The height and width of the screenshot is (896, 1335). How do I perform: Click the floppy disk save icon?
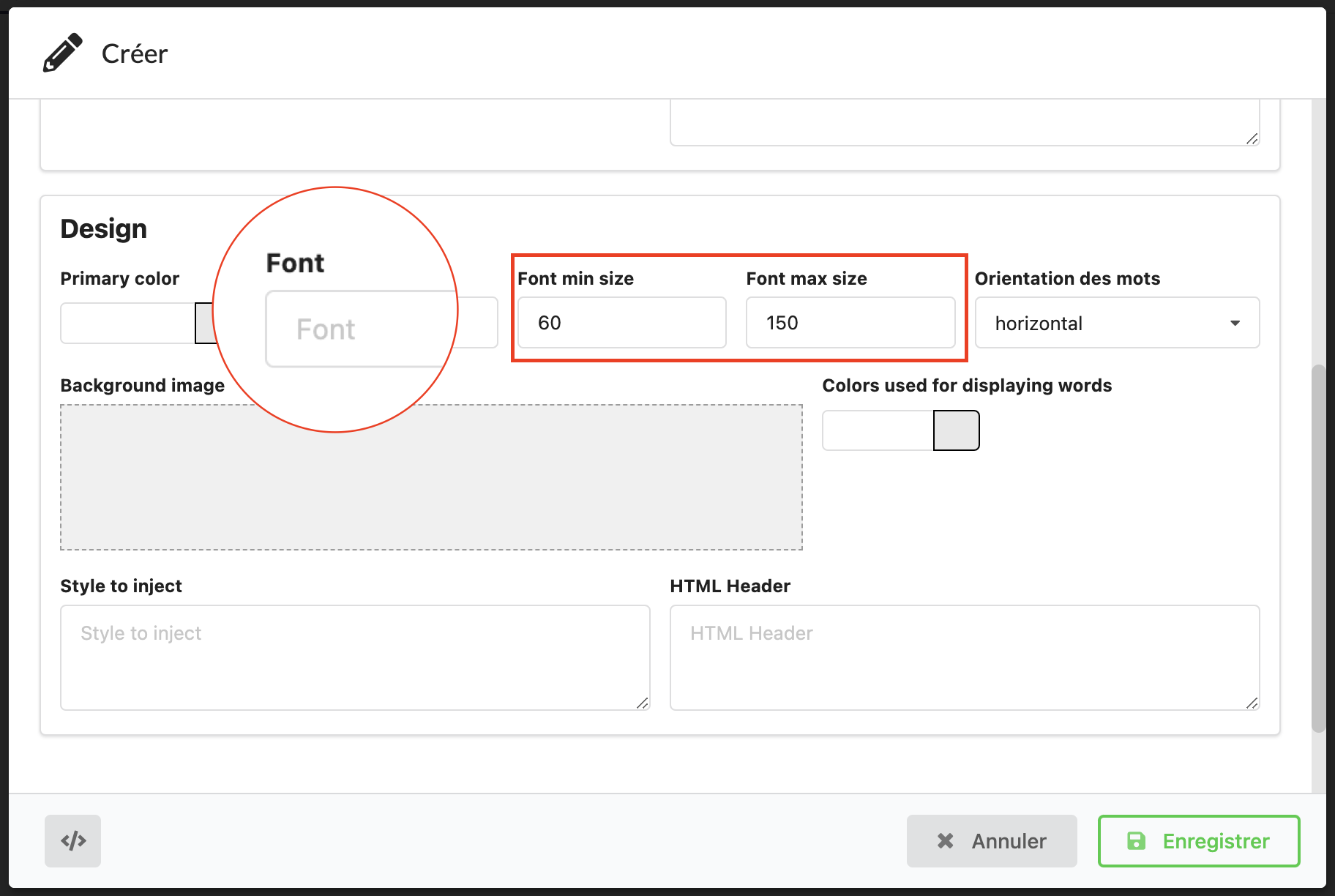click(1136, 841)
